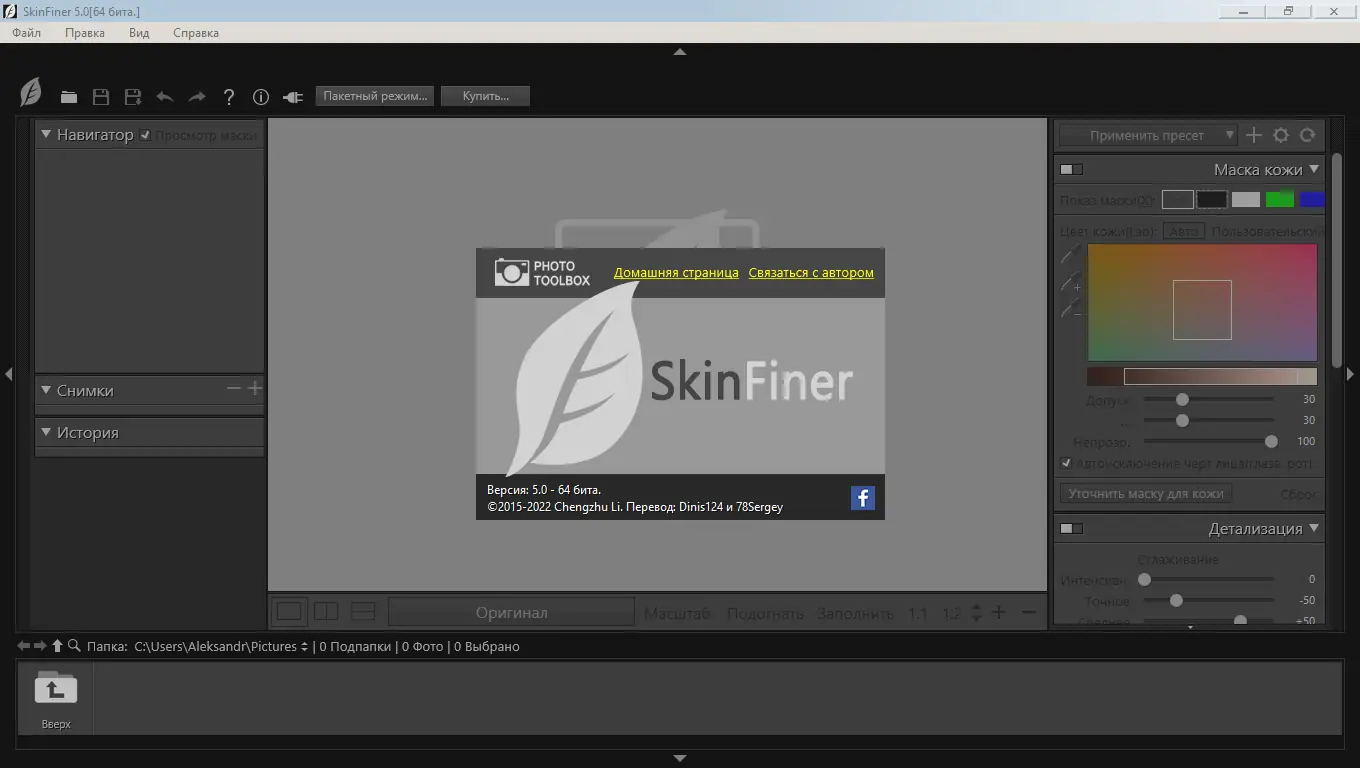Select the skin color eyedropper tool
The width and height of the screenshot is (1360, 768).
tap(1070, 256)
